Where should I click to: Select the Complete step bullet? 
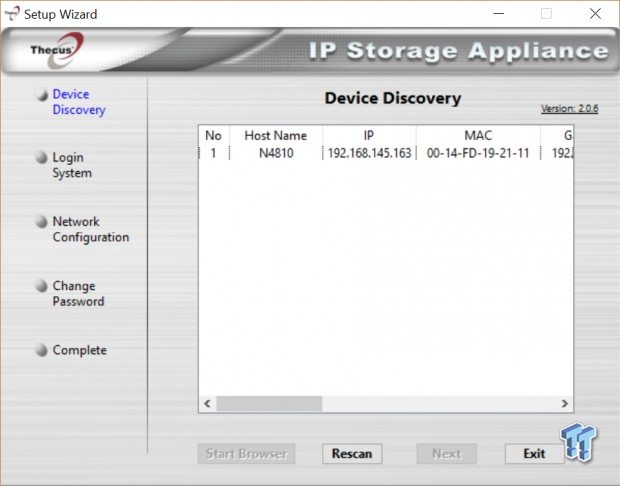click(x=41, y=350)
